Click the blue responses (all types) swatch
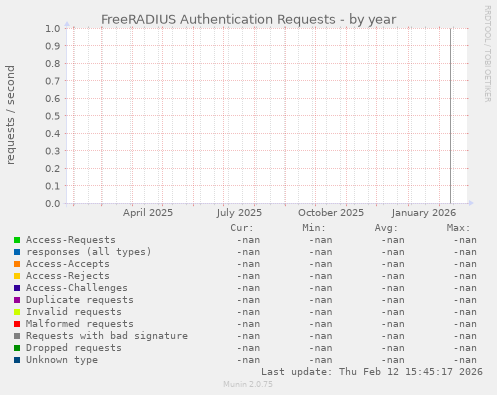The image size is (497, 395). coord(17,252)
